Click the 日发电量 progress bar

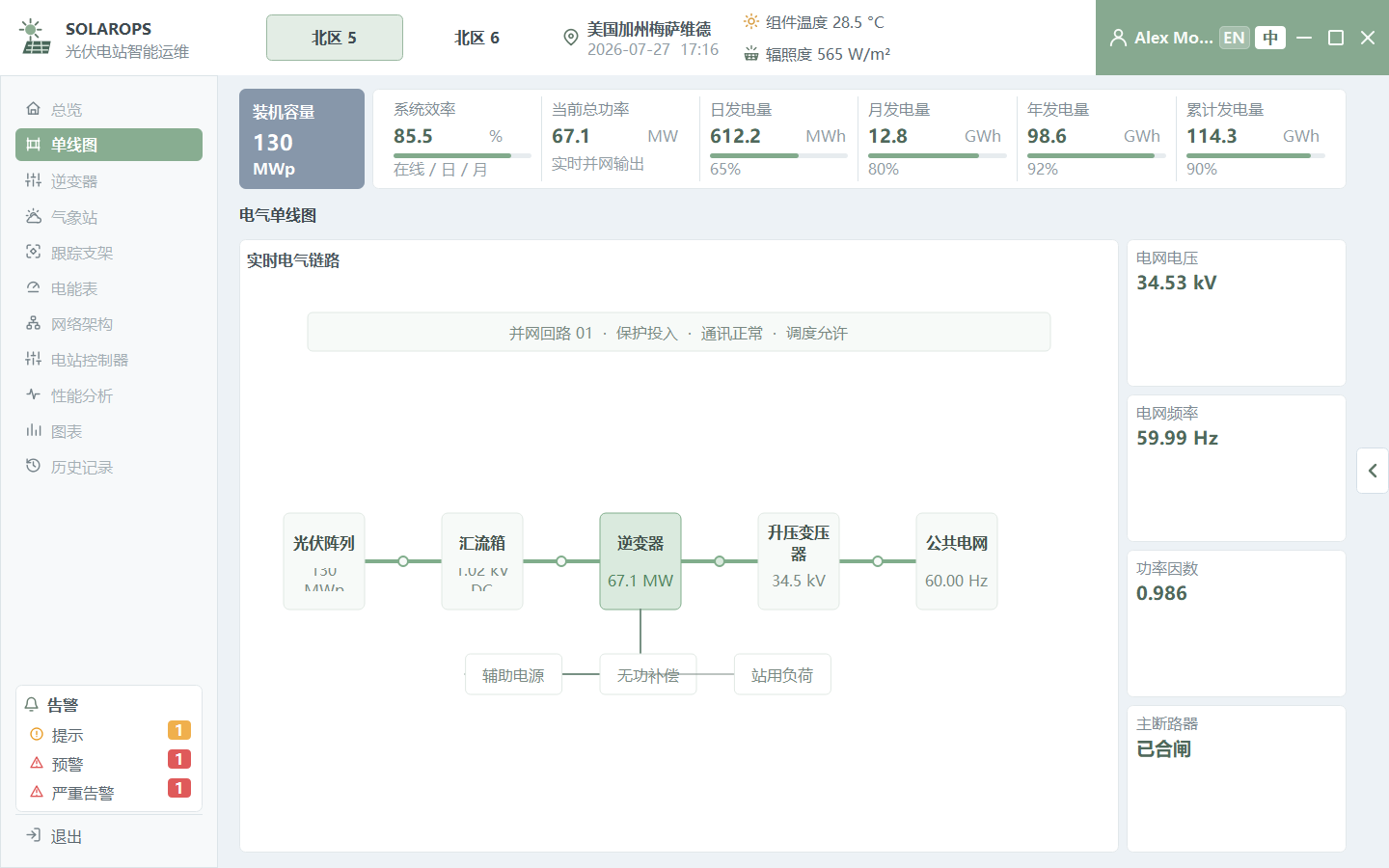(778, 155)
